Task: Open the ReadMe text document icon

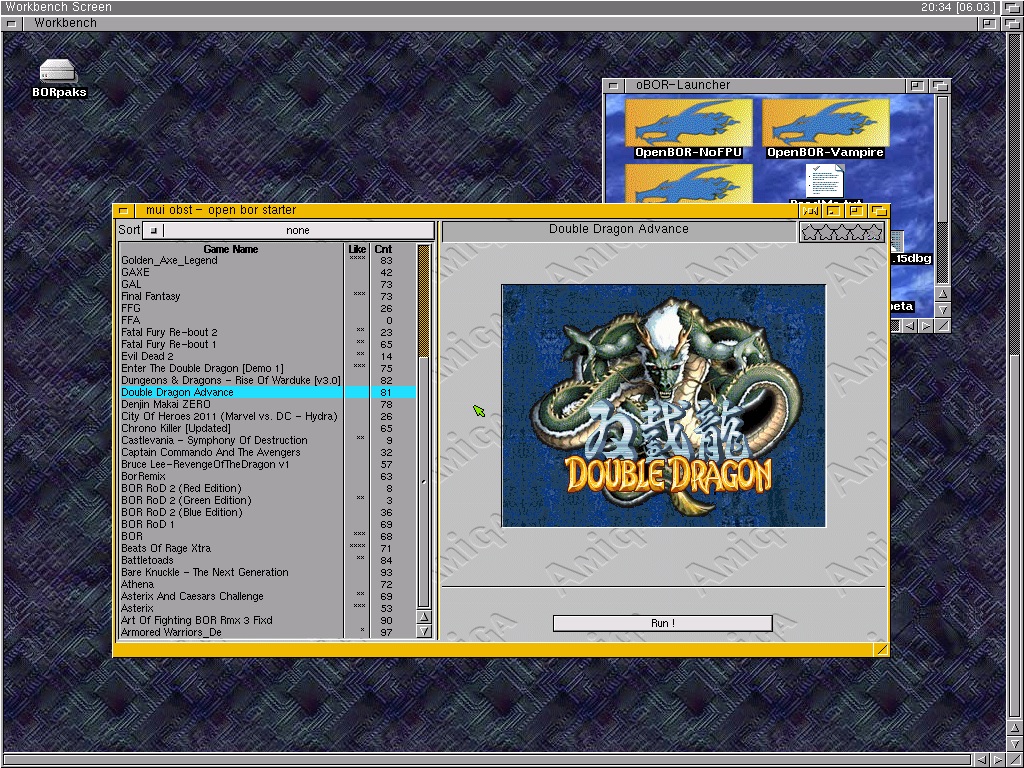Action: pos(825,183)
